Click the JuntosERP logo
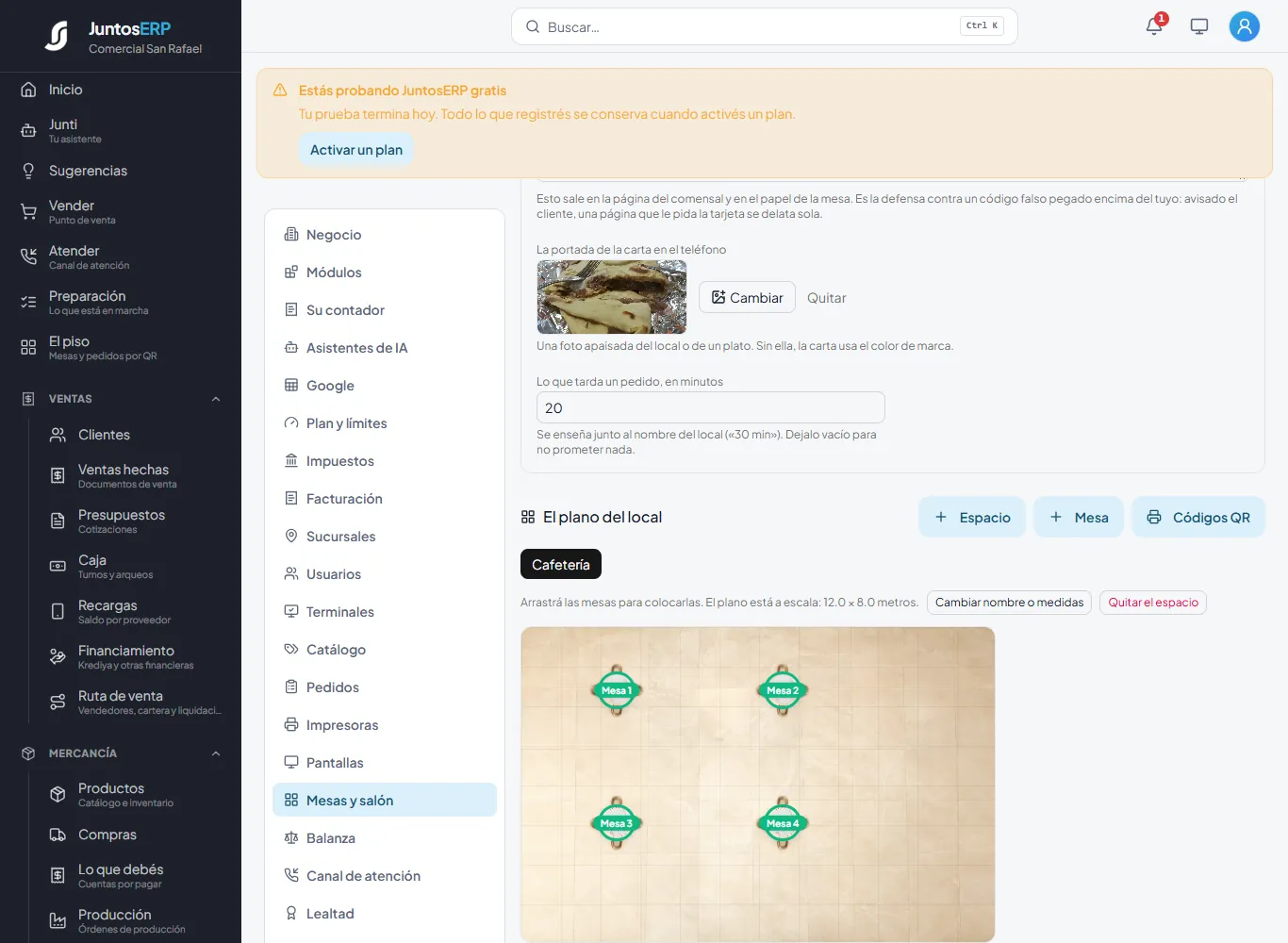 click(123, 36)
